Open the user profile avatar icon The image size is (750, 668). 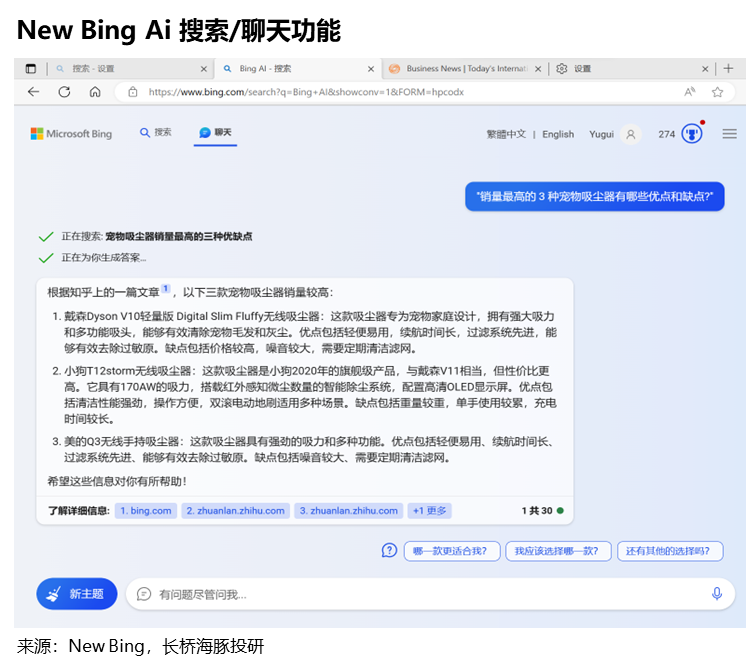click(630, 134)
